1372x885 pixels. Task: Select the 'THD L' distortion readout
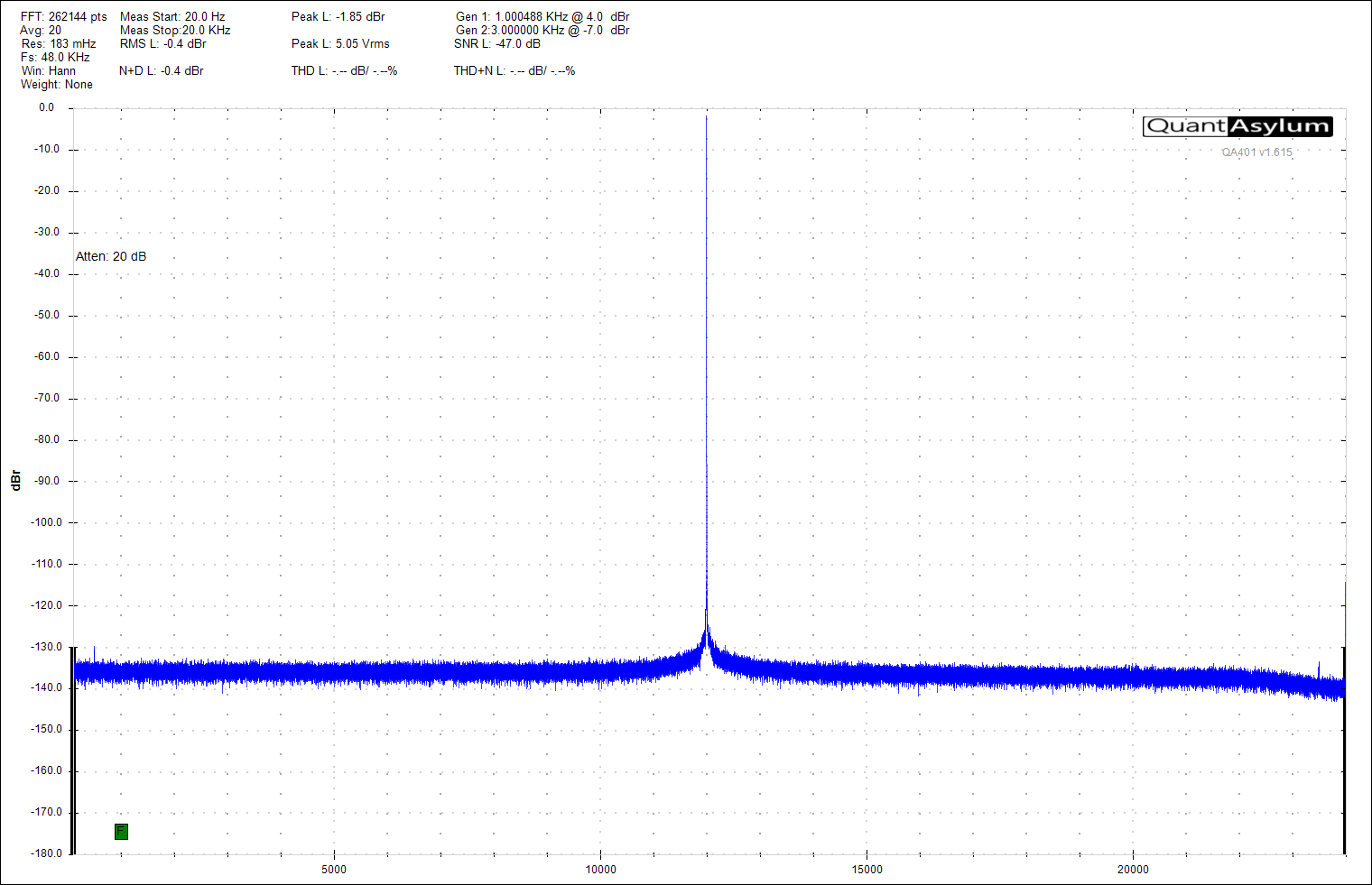344,71
